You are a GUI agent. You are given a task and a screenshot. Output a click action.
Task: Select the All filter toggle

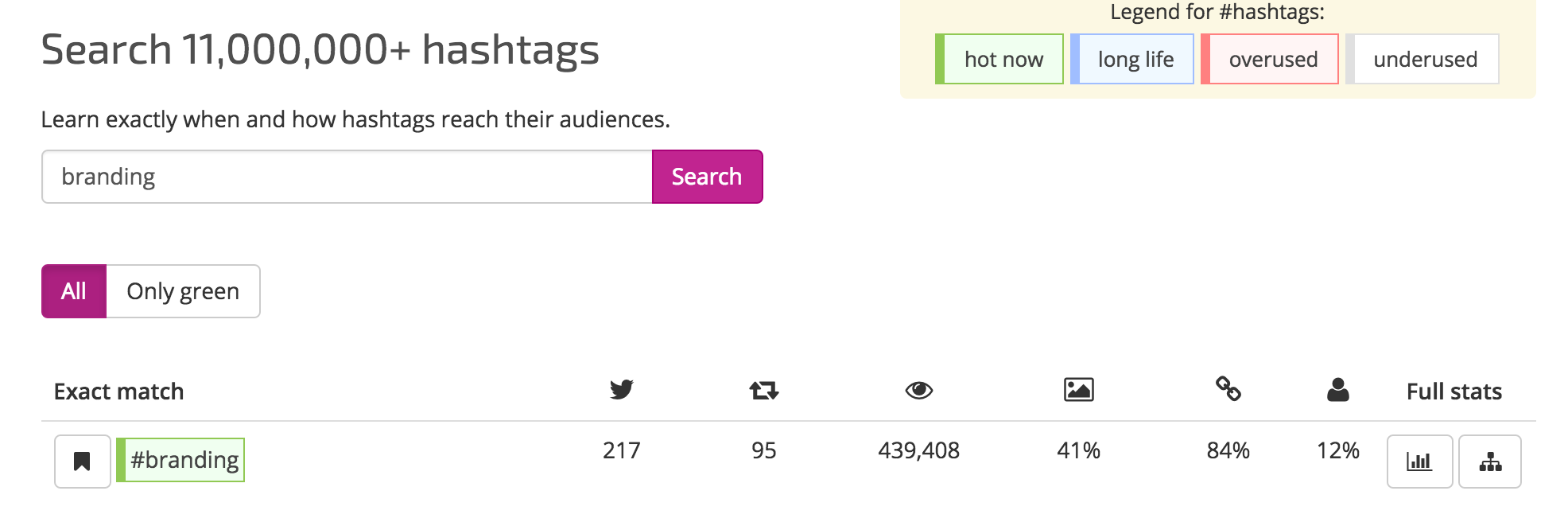click(74, 291)
